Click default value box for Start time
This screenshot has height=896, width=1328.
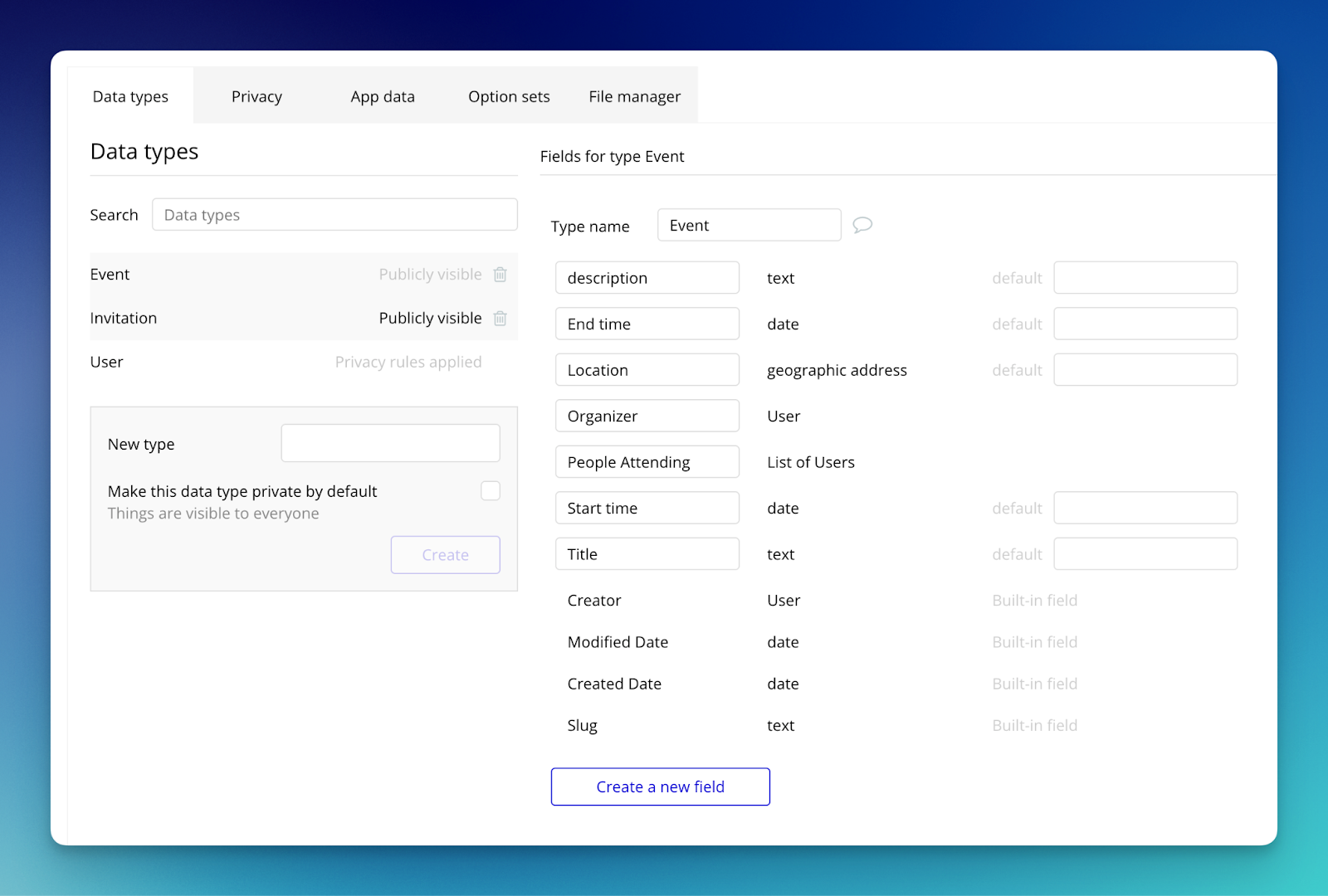pos(1145,508)
